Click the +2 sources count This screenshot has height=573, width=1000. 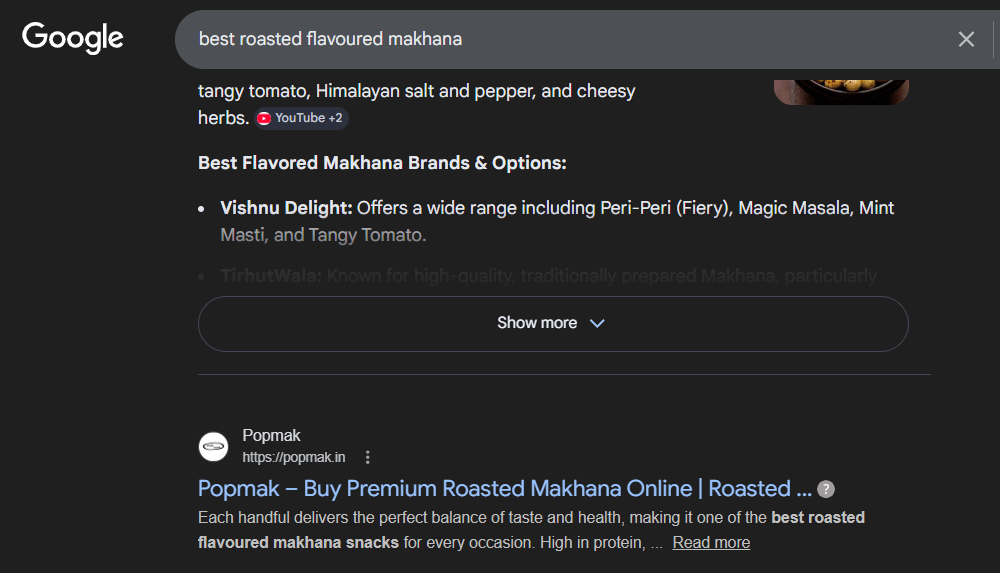[x=335, y=118]
